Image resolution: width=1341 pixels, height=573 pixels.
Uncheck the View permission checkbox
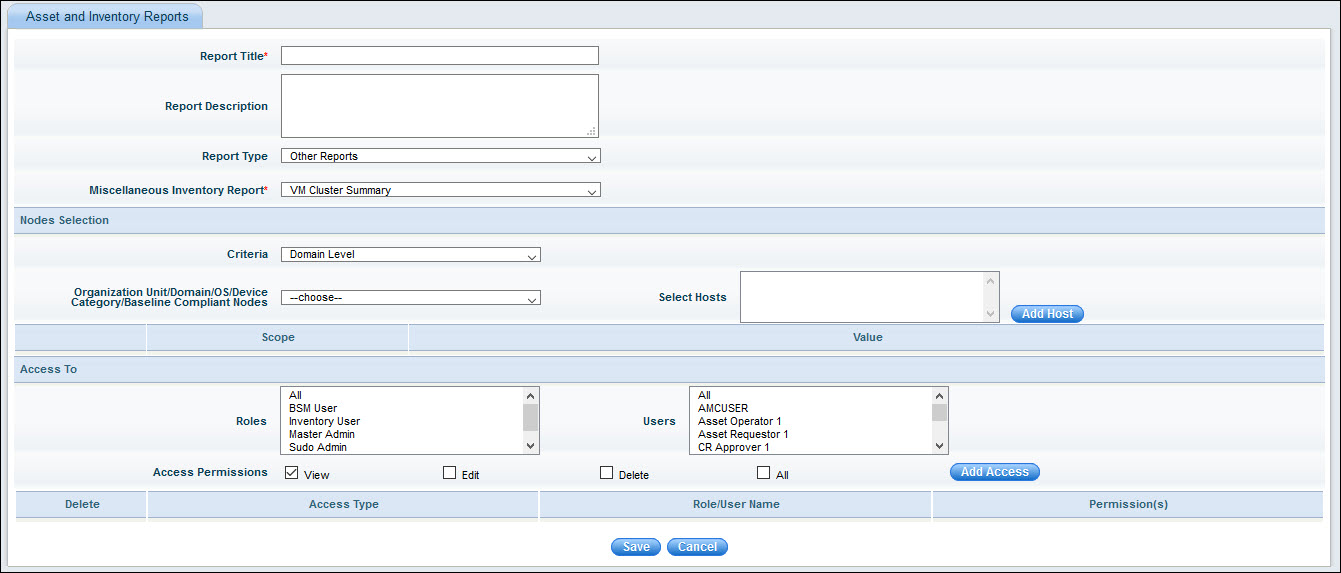[x=292, y=473]
